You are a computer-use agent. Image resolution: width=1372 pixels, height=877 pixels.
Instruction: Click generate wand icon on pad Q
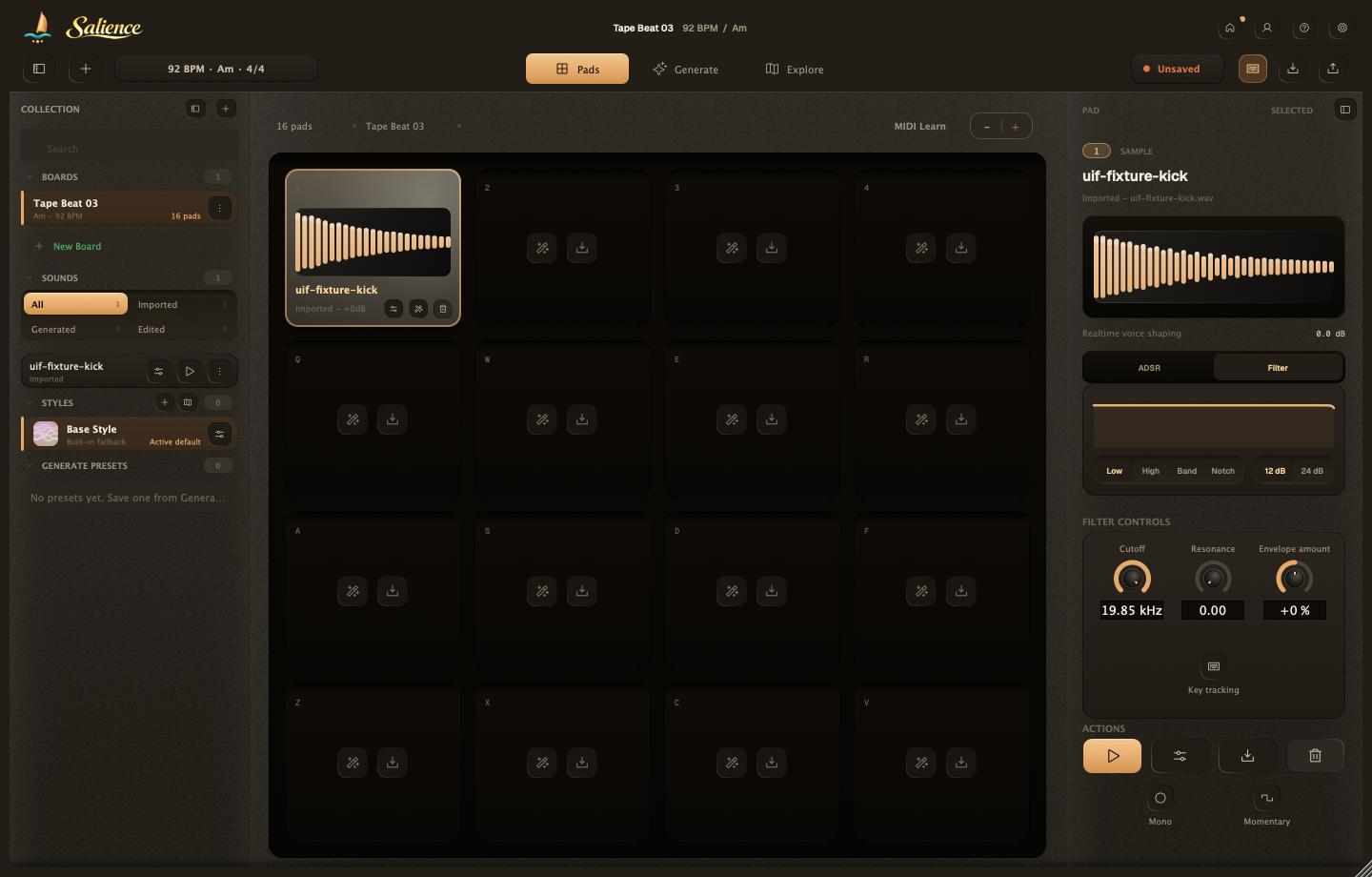point(353,419)
